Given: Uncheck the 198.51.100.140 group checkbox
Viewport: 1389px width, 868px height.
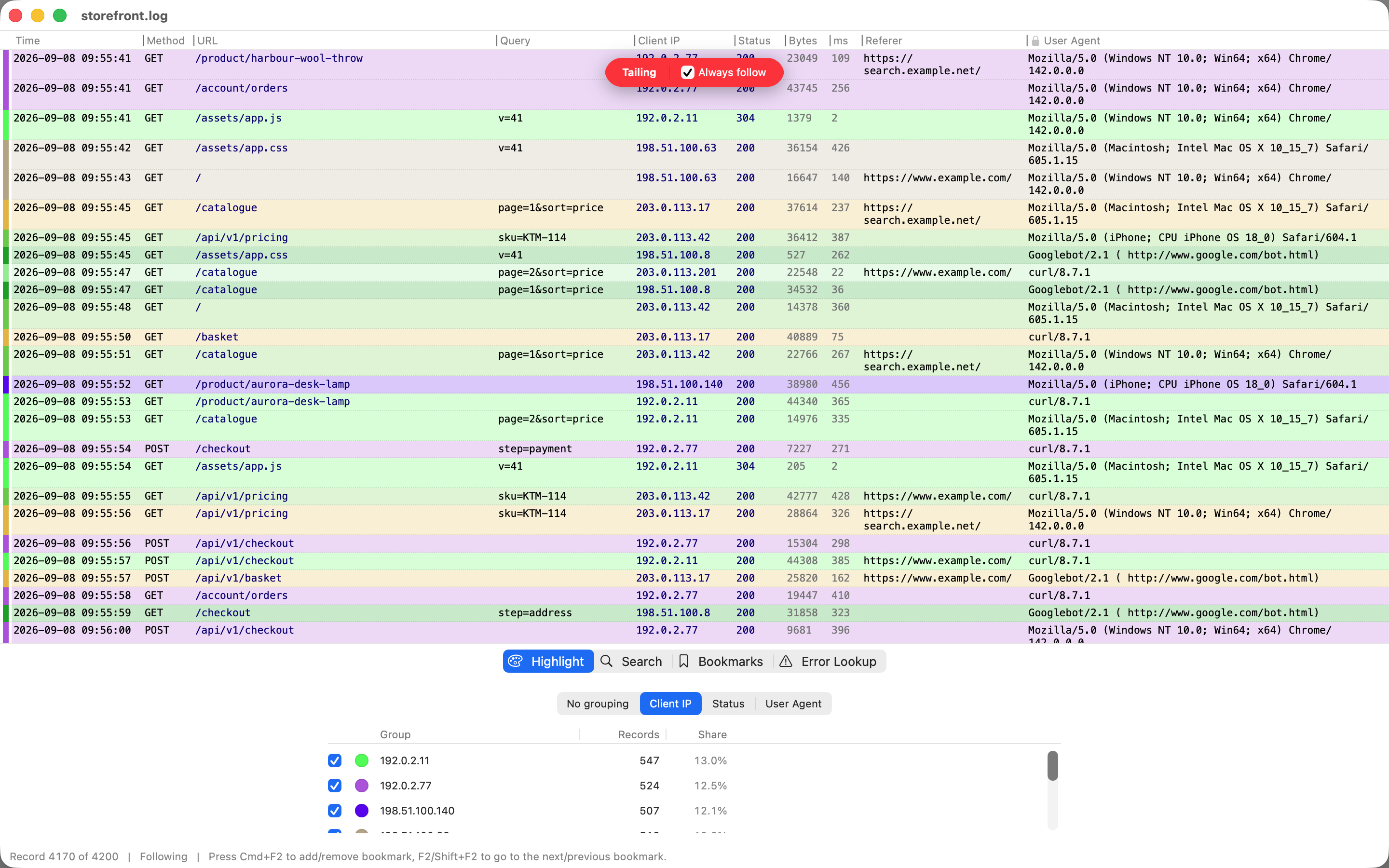Looking at the screenshot, I should (335, 811).
